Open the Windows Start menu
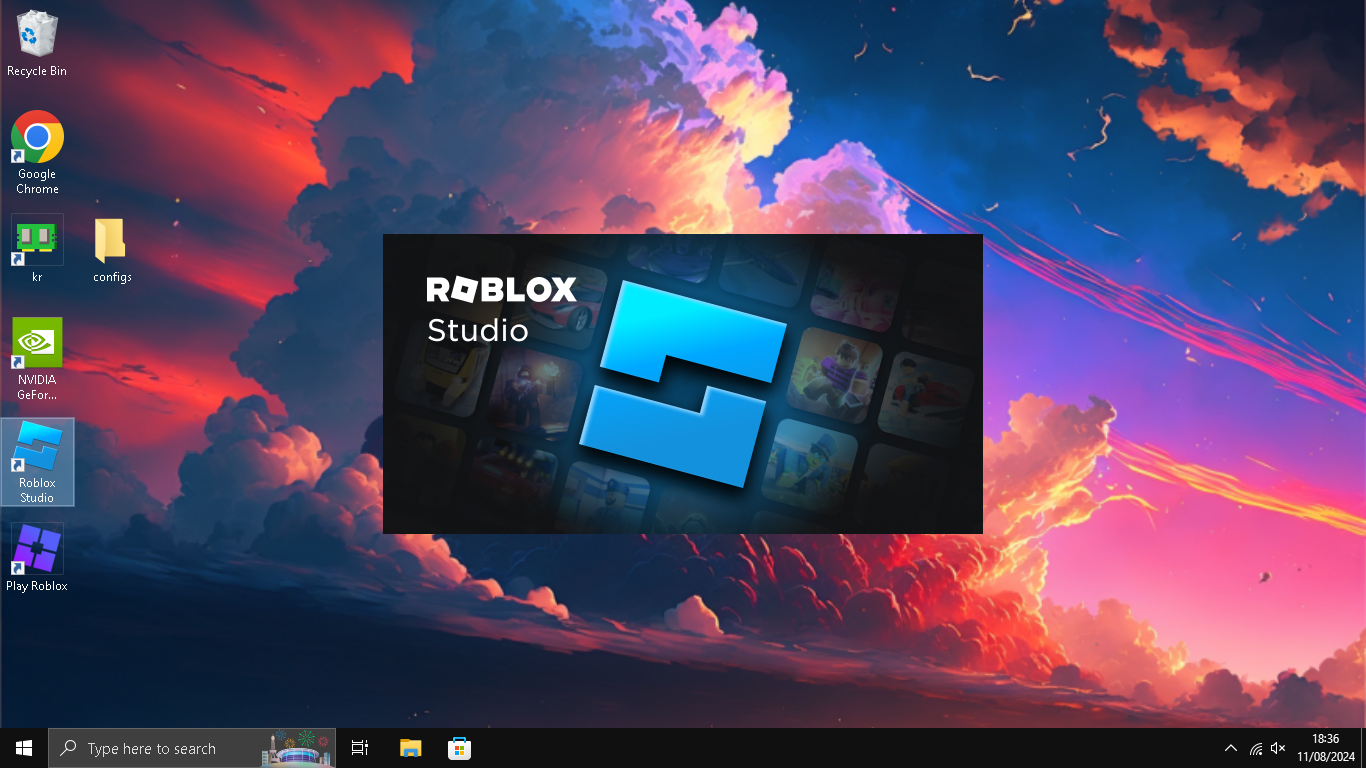Image resolution: width=1366 pixels, height=768 pixels. tap(24, 748)
